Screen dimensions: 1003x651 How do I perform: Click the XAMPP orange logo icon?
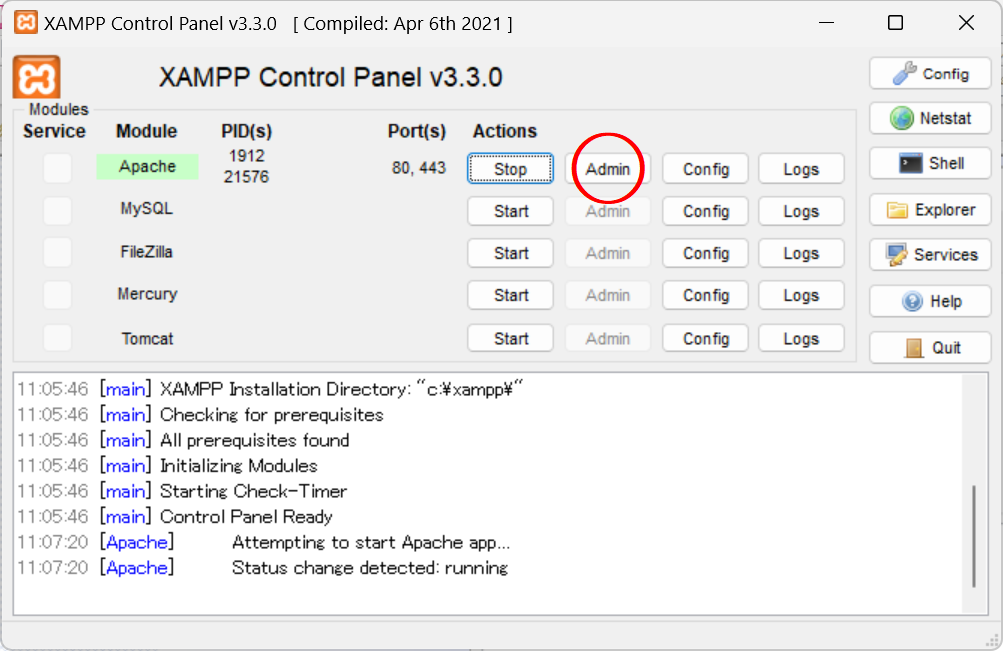coord(37,78)
